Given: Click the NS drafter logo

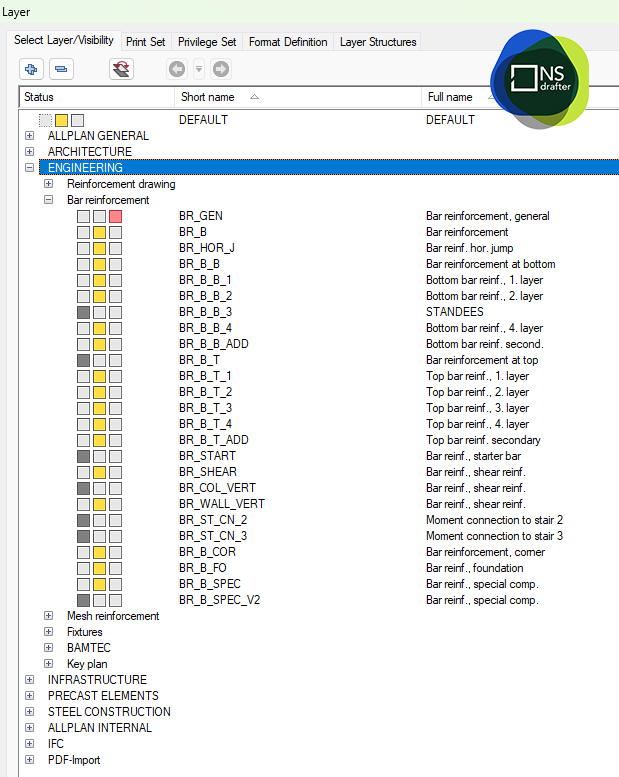Looking at the screenshot, I should 540,80.
